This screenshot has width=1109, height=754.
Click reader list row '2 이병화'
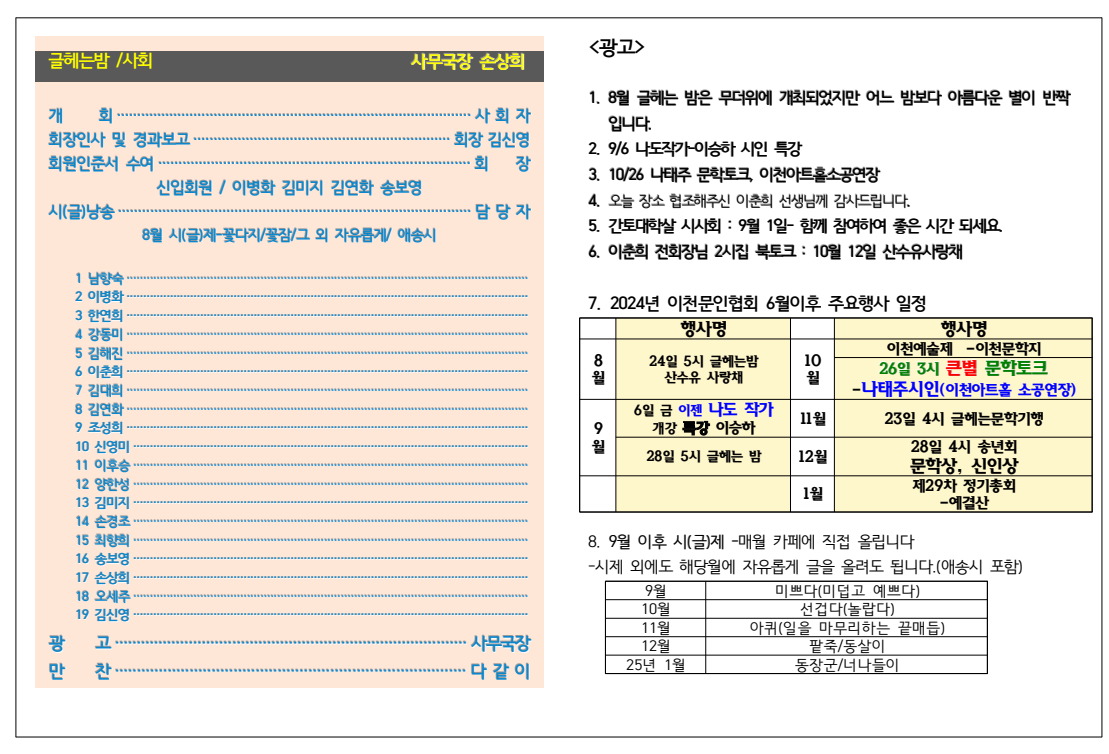click(x=301, y=296)
